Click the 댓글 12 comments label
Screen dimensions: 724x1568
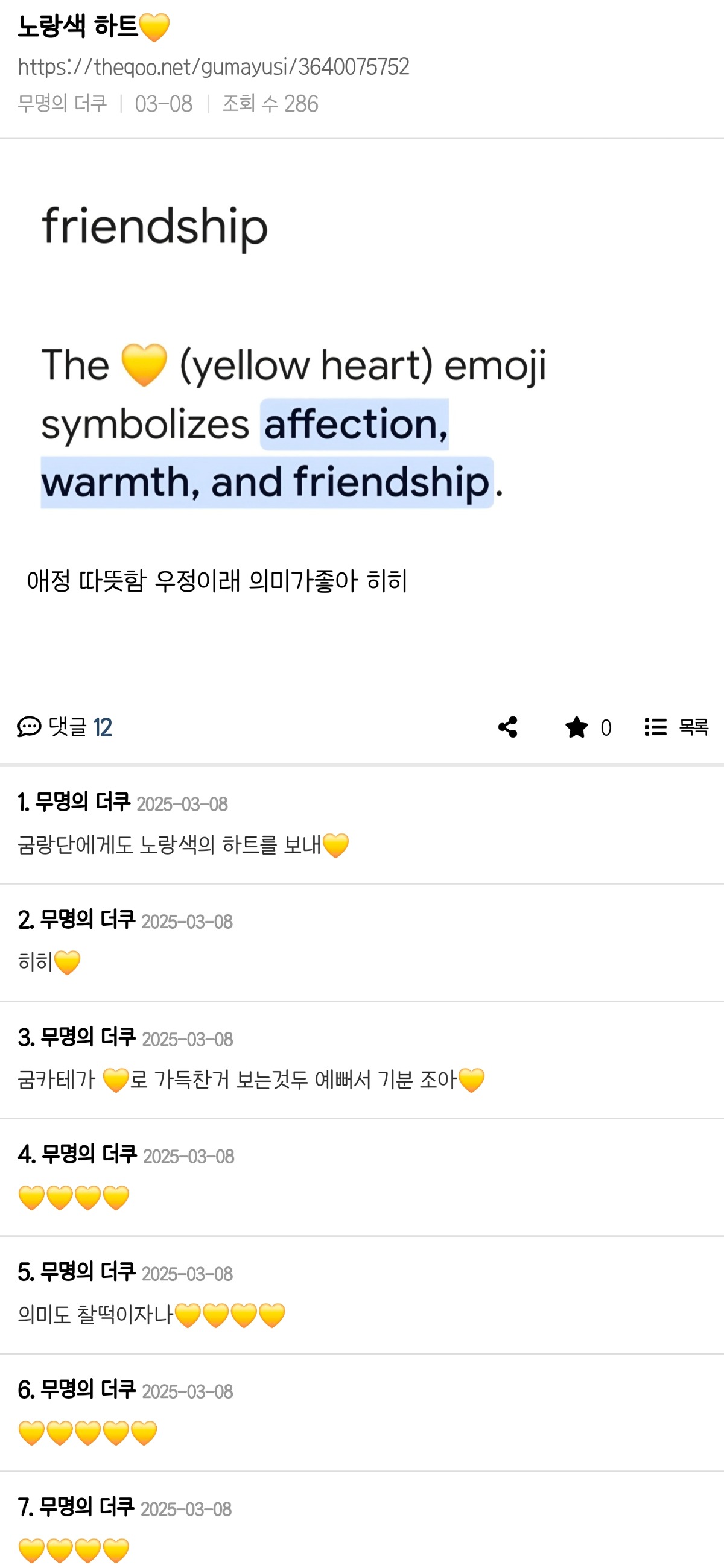pos(80,727)
